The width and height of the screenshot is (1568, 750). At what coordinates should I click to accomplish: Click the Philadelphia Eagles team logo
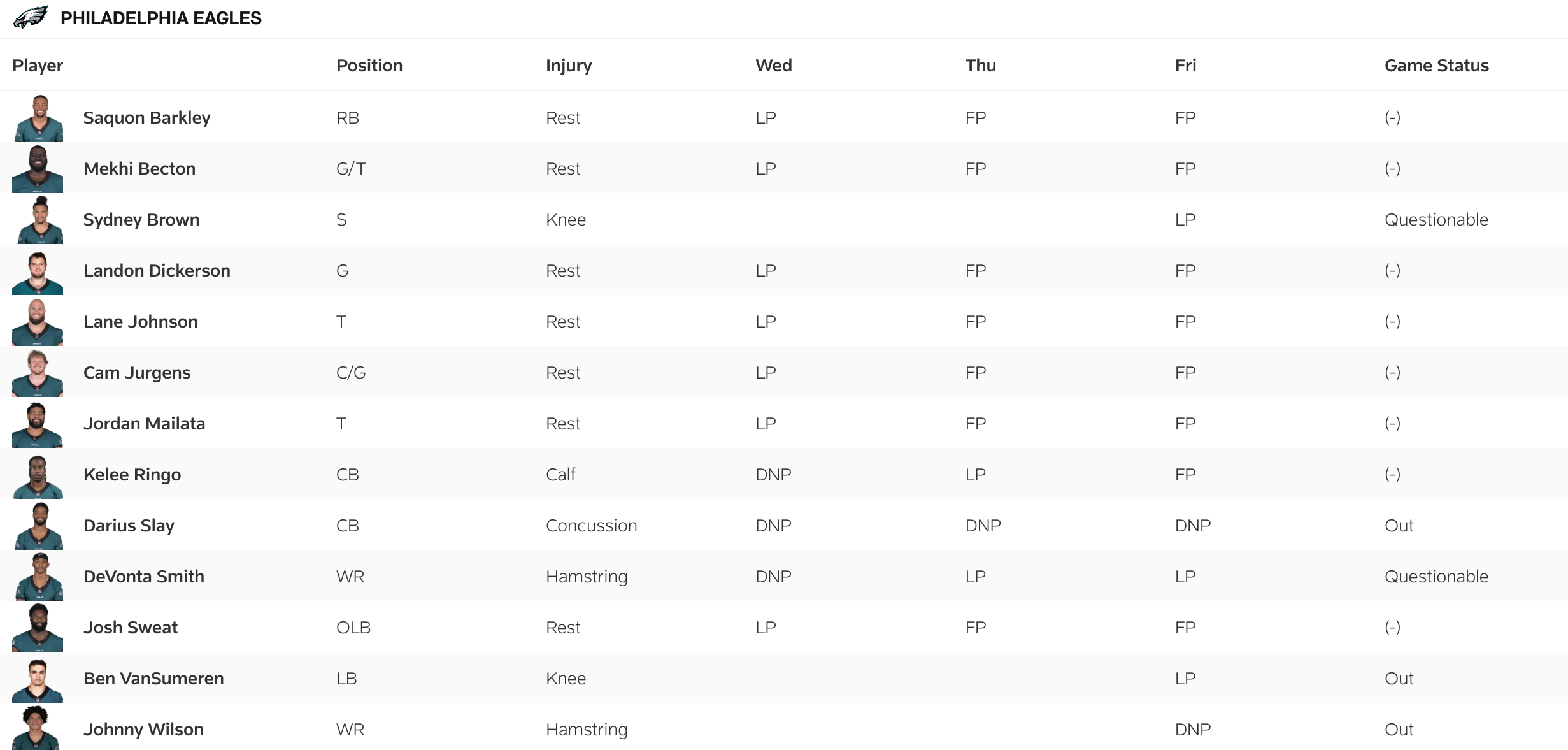31,17
